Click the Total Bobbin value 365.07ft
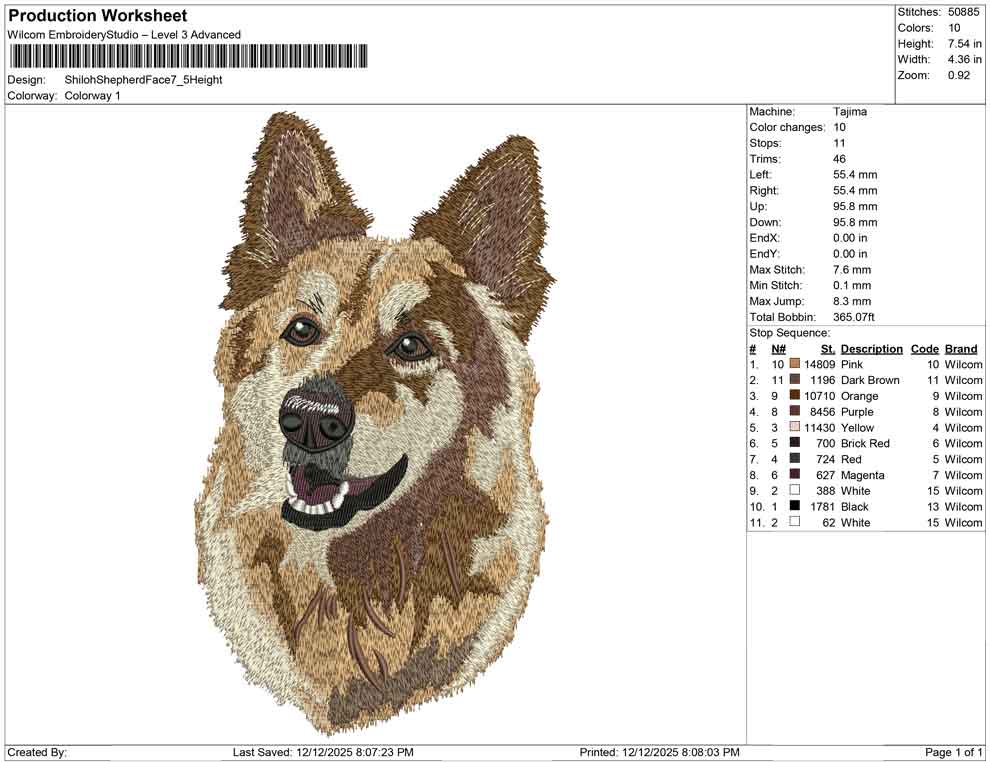This screenshot has width=990, height=762. coord(855,316)
